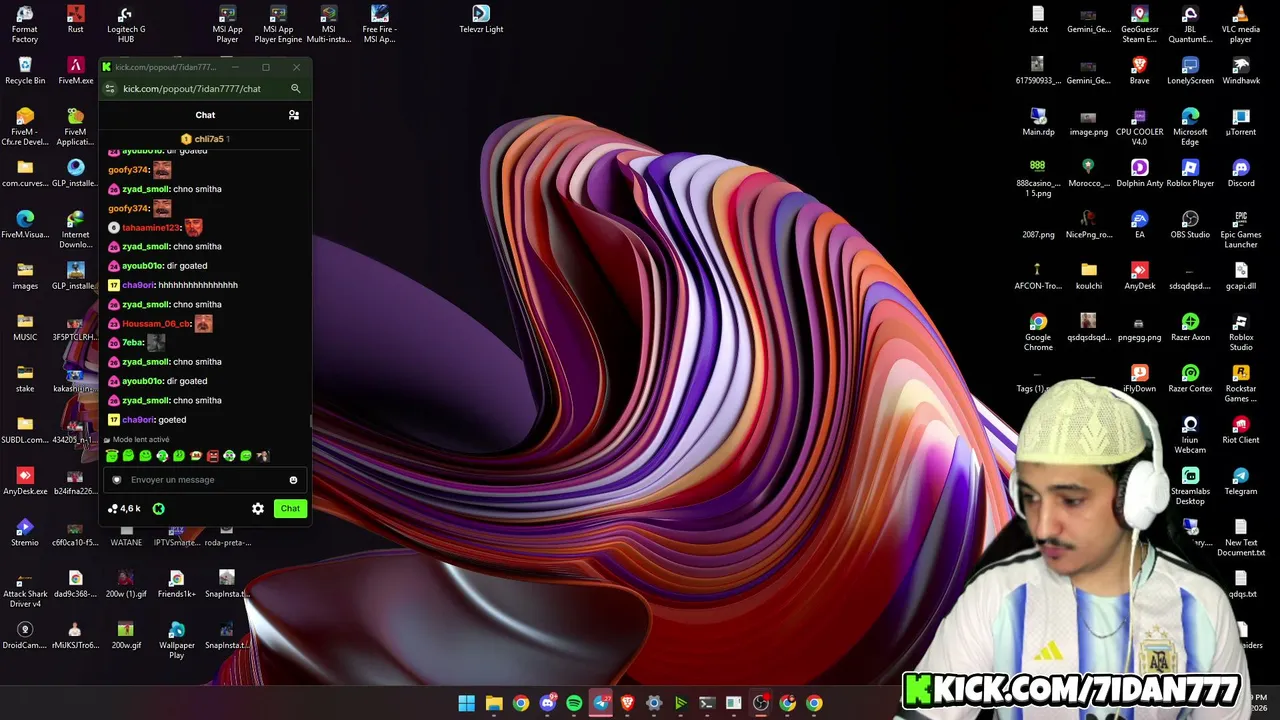This screenshot has height=720, width=1280.
Task: Click the pinned 'chli7a5' chat banner
Action: coord(205,139)
